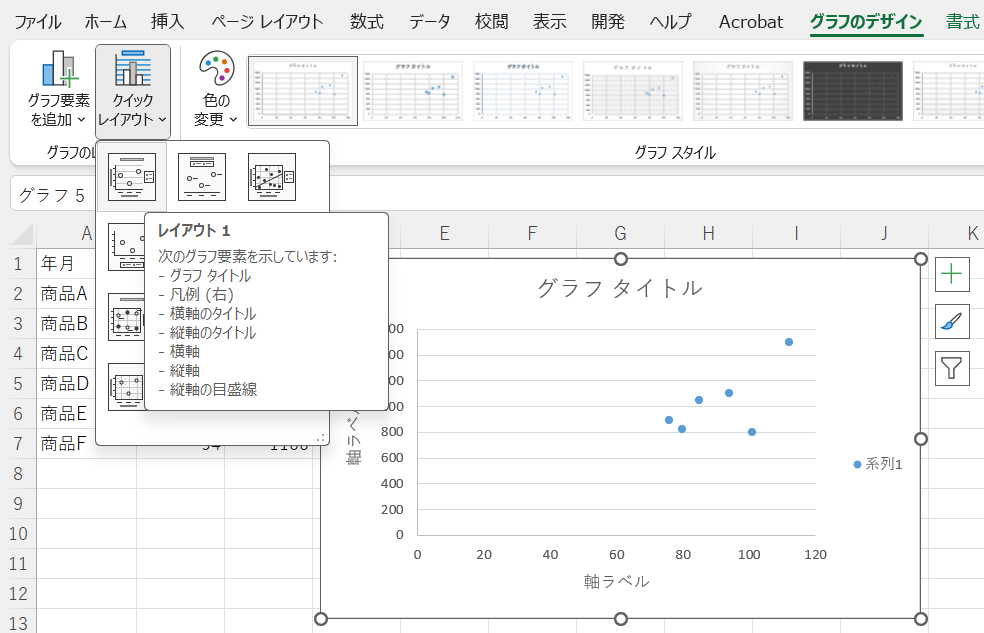Switch to the ヘルプ tab

(670, 23)
